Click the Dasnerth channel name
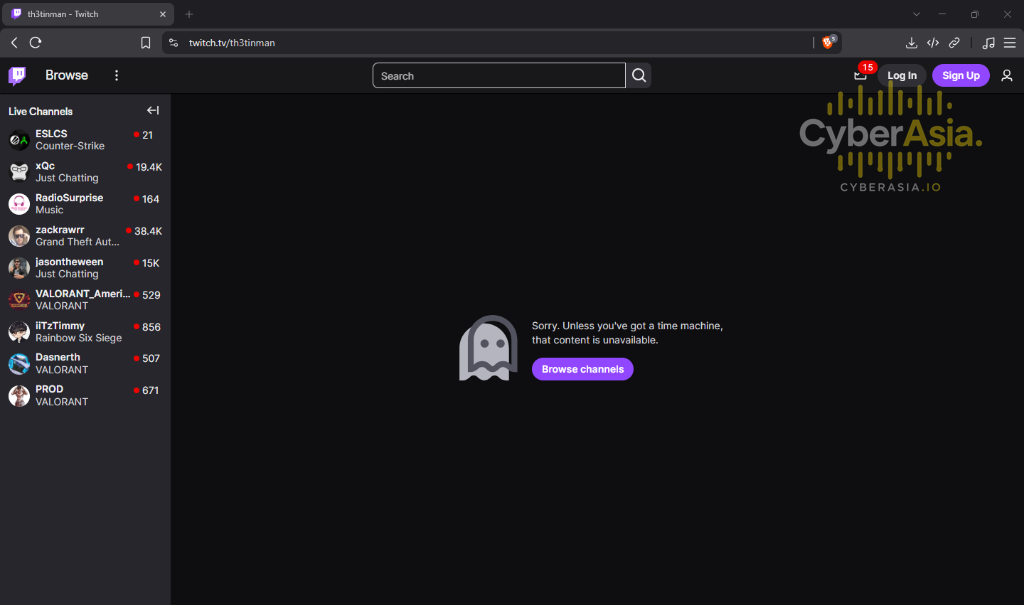1024x605 pixels. 57,357
